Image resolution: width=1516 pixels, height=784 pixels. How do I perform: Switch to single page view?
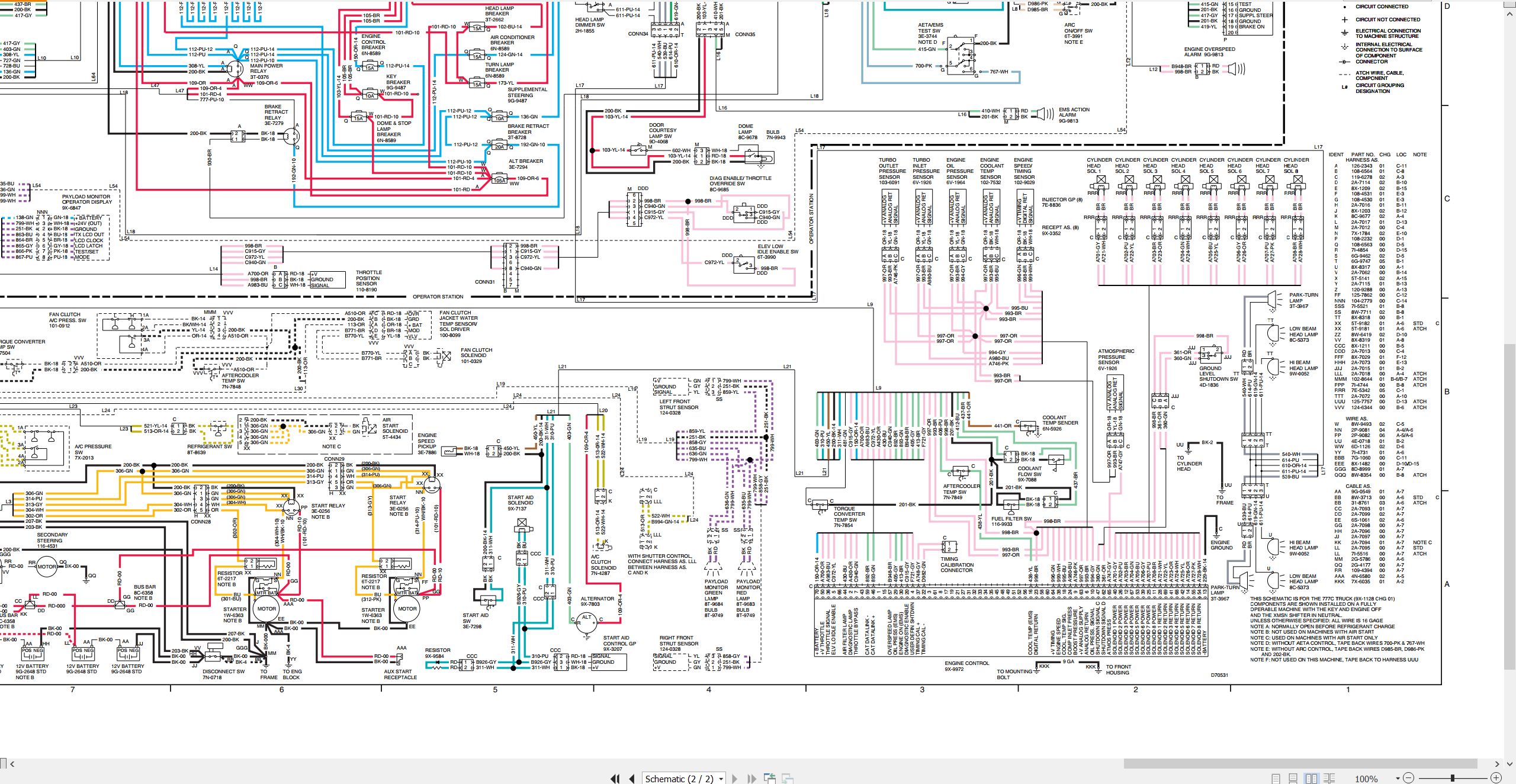1276,779
